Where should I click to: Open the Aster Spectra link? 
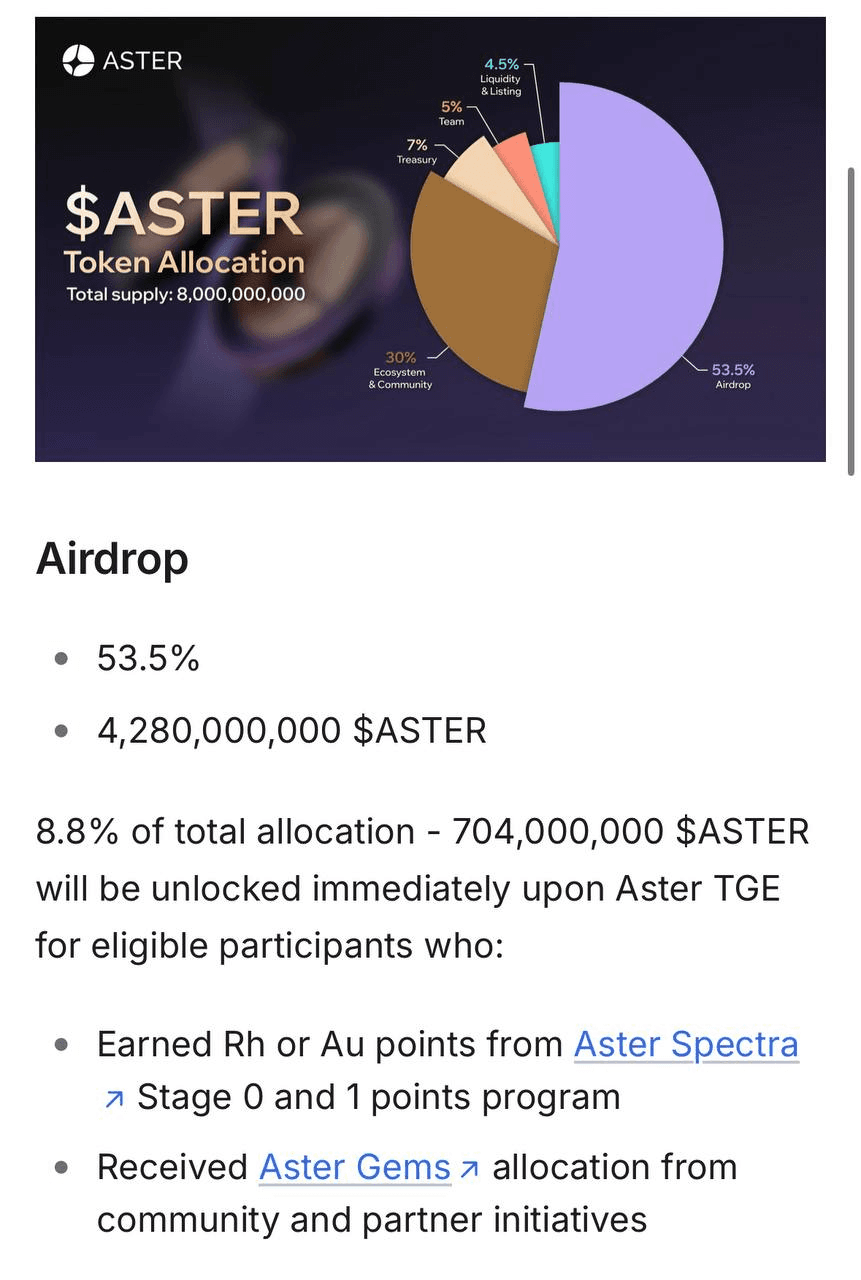(x=685, y=1044)
